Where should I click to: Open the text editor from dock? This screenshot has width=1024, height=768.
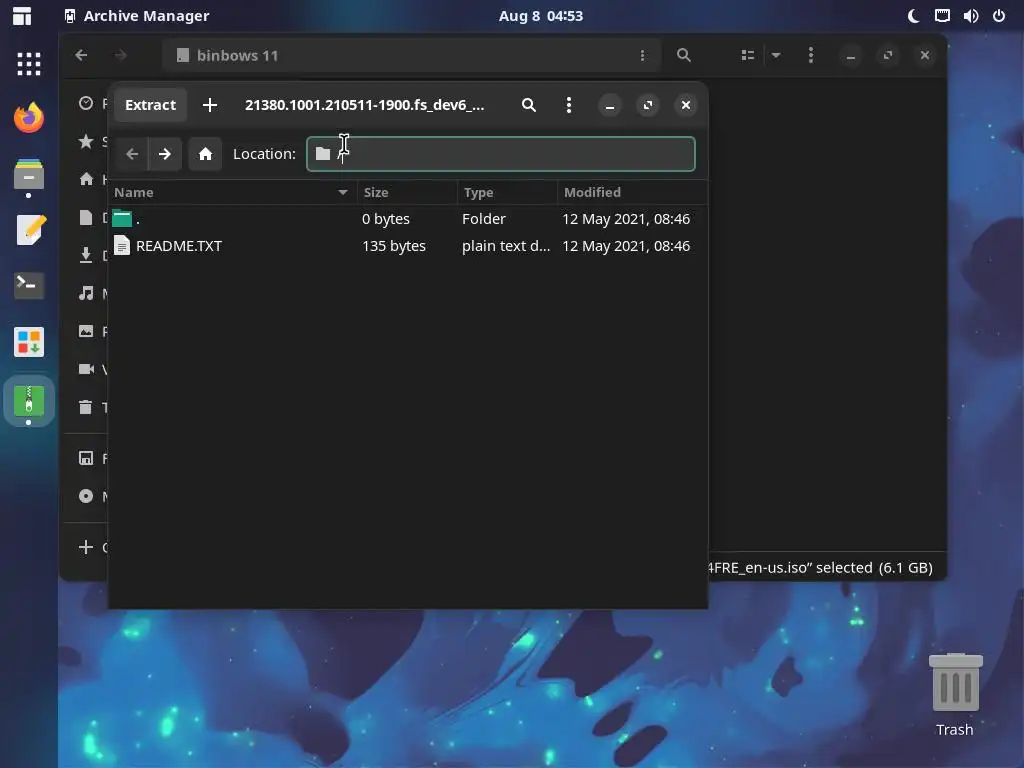tap(29, 230)
